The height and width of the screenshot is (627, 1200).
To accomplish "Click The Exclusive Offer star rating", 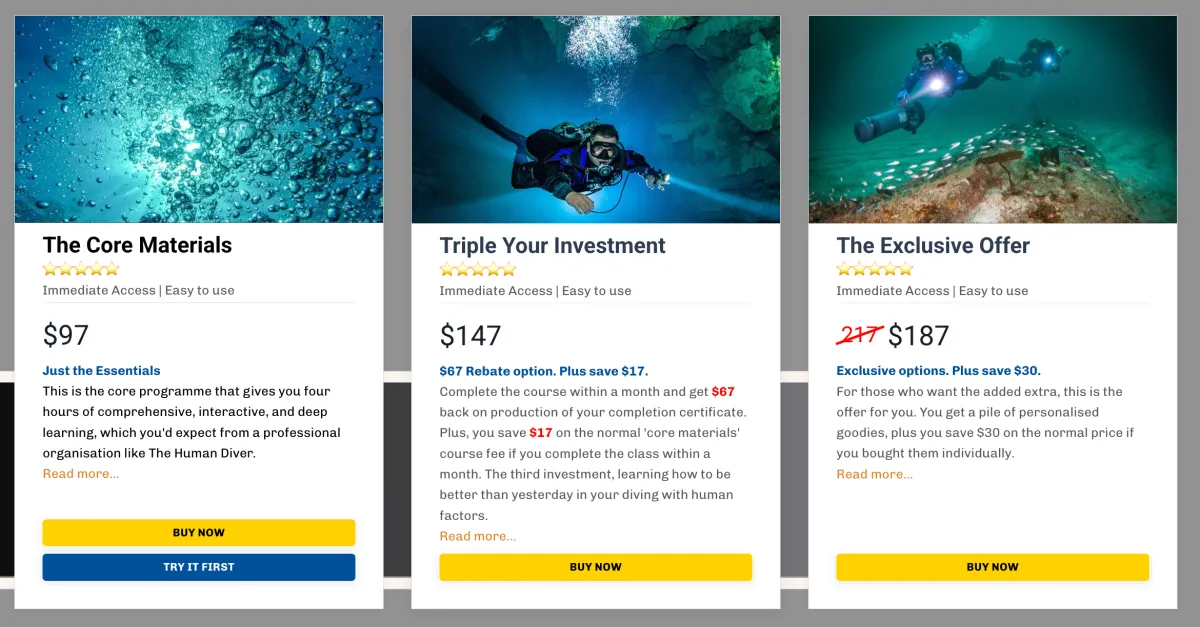I will click(875, 269).
